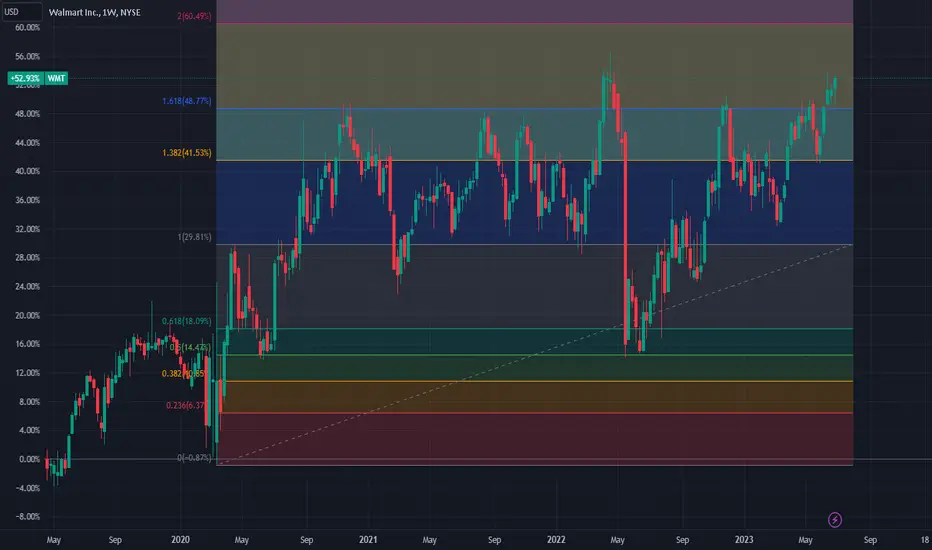Click 20.00% on the price axis
This screenshot has height=550, width=932.
tap(27, 315)
